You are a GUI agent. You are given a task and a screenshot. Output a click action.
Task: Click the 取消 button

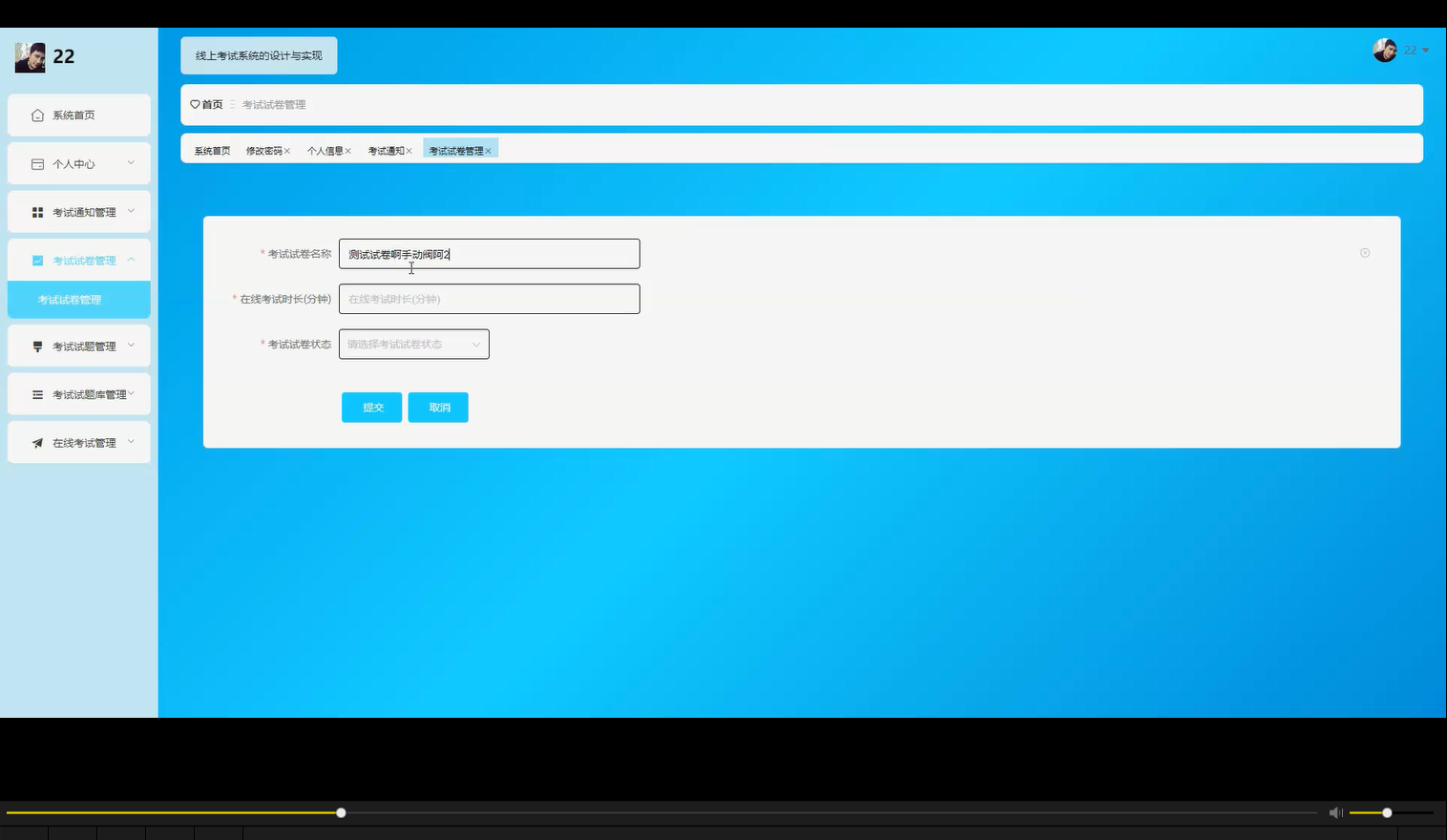point(438,408)
